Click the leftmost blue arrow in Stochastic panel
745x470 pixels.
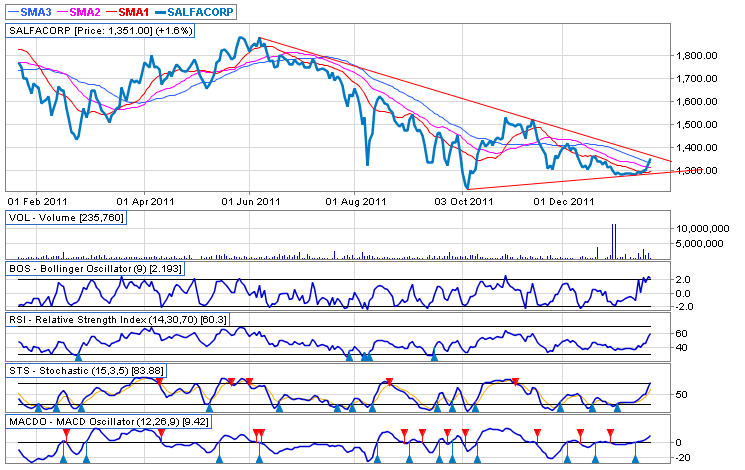point(38,407)
